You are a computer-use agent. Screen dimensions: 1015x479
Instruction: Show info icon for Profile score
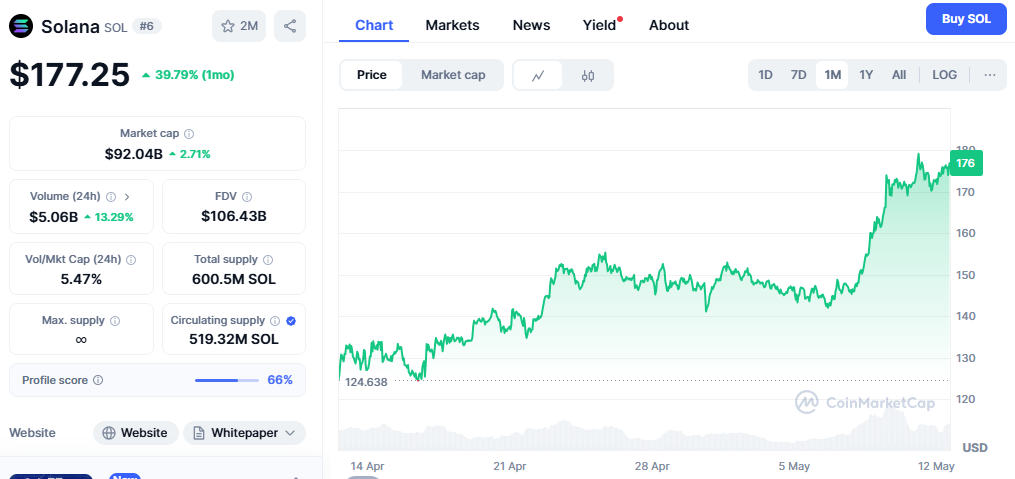[x=98, y=380]
